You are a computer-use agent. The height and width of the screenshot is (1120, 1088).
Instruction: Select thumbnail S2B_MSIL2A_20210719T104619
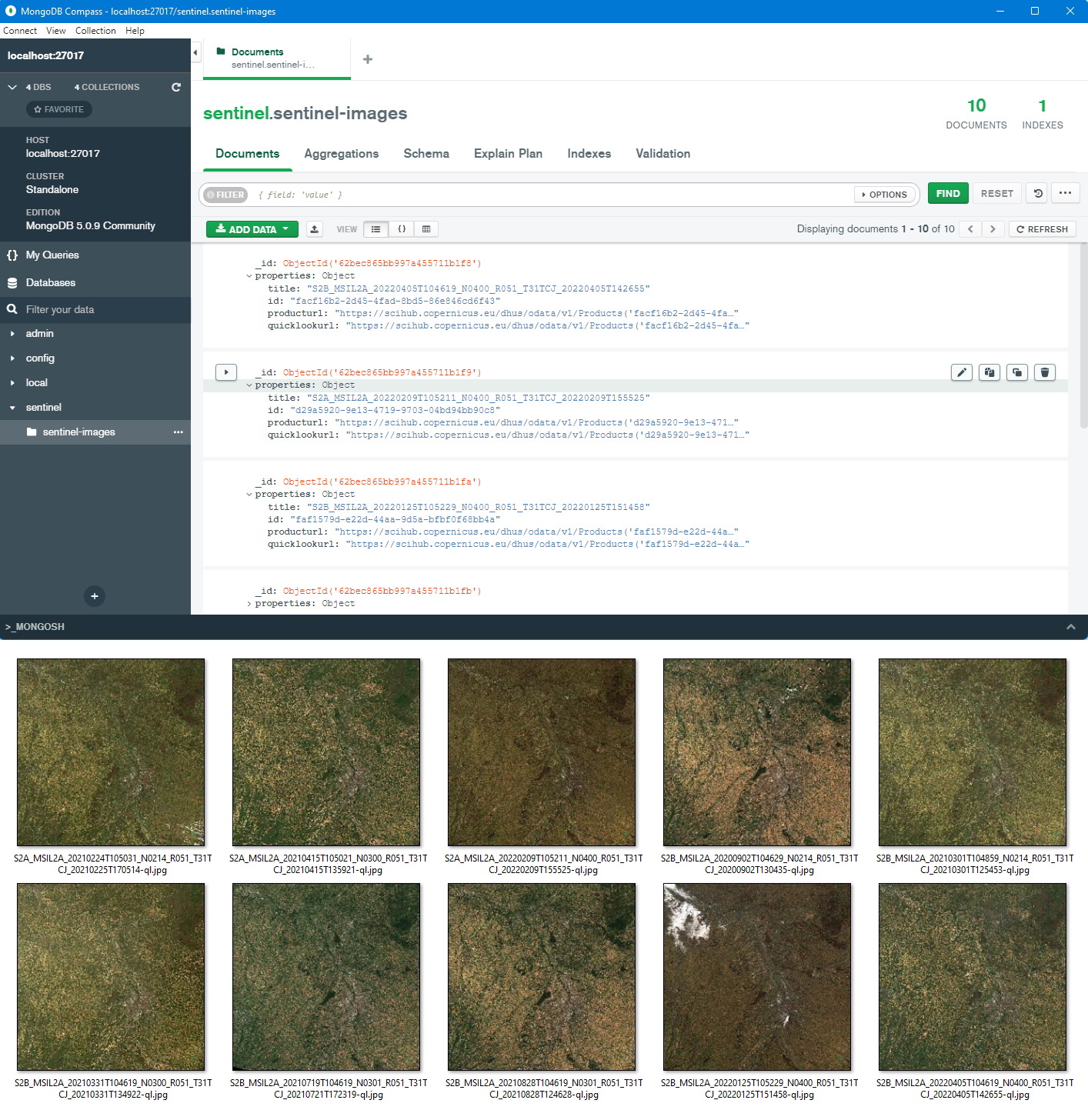(x=327, y=977)
